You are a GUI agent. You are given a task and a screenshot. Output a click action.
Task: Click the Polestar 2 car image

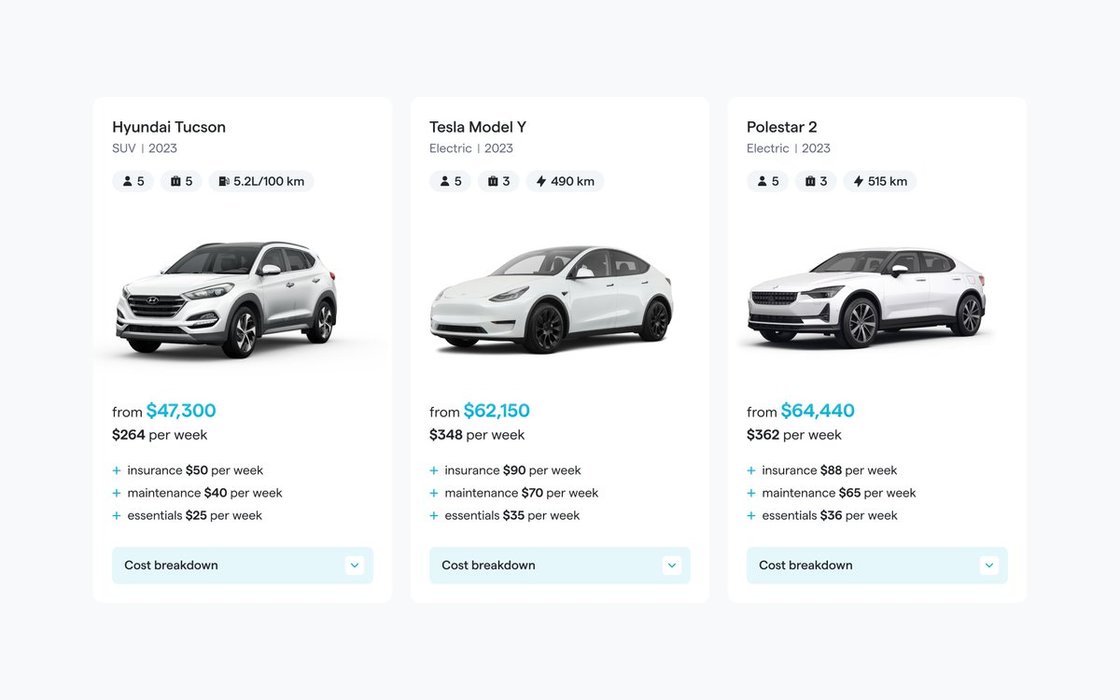point(866,298)
